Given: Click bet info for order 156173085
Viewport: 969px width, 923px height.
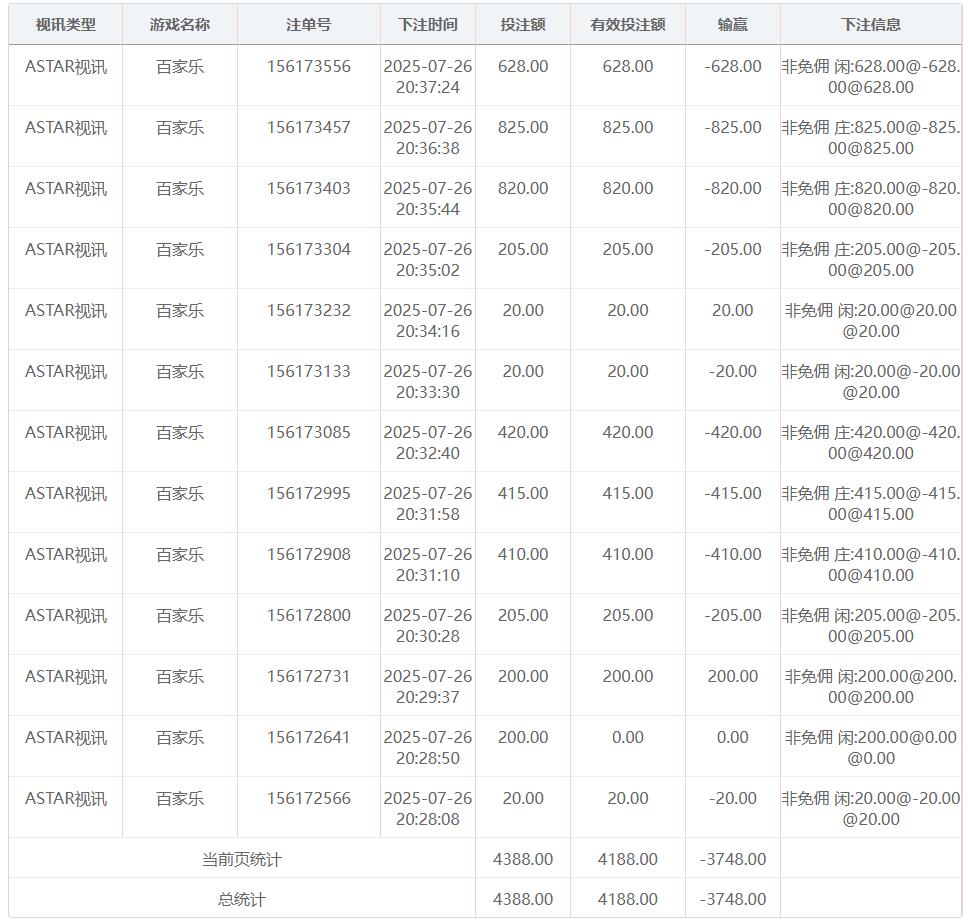Looking at the screenshot, I should tap(870, 442).
